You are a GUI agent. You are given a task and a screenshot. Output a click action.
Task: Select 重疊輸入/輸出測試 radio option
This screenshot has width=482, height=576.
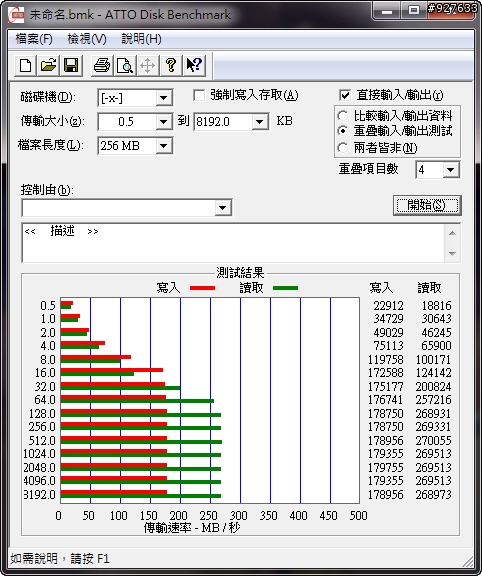343,131
